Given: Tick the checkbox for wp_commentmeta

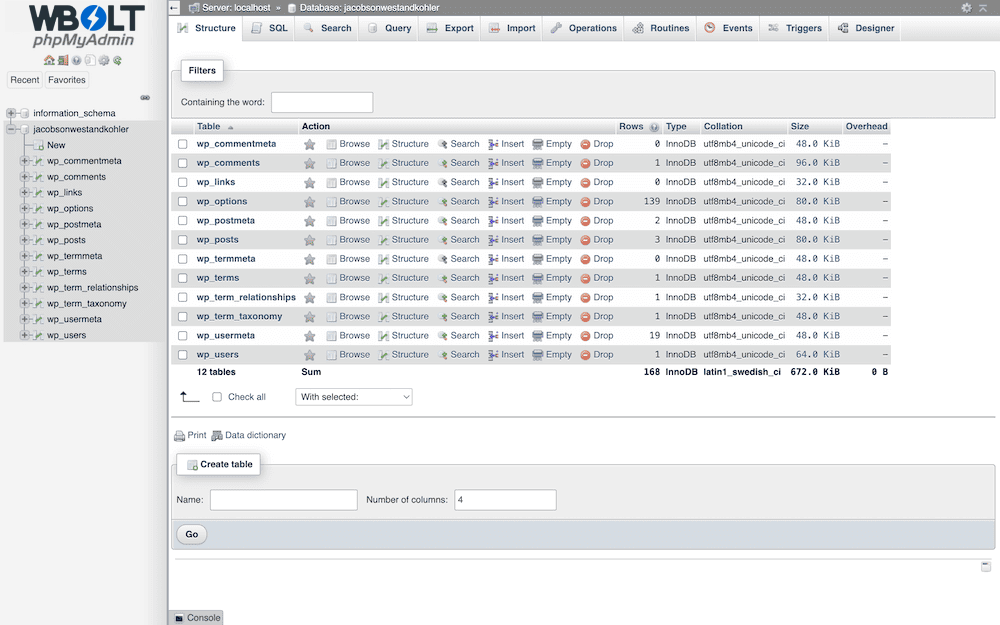Looking at the screenshot, I should (183, 144).
